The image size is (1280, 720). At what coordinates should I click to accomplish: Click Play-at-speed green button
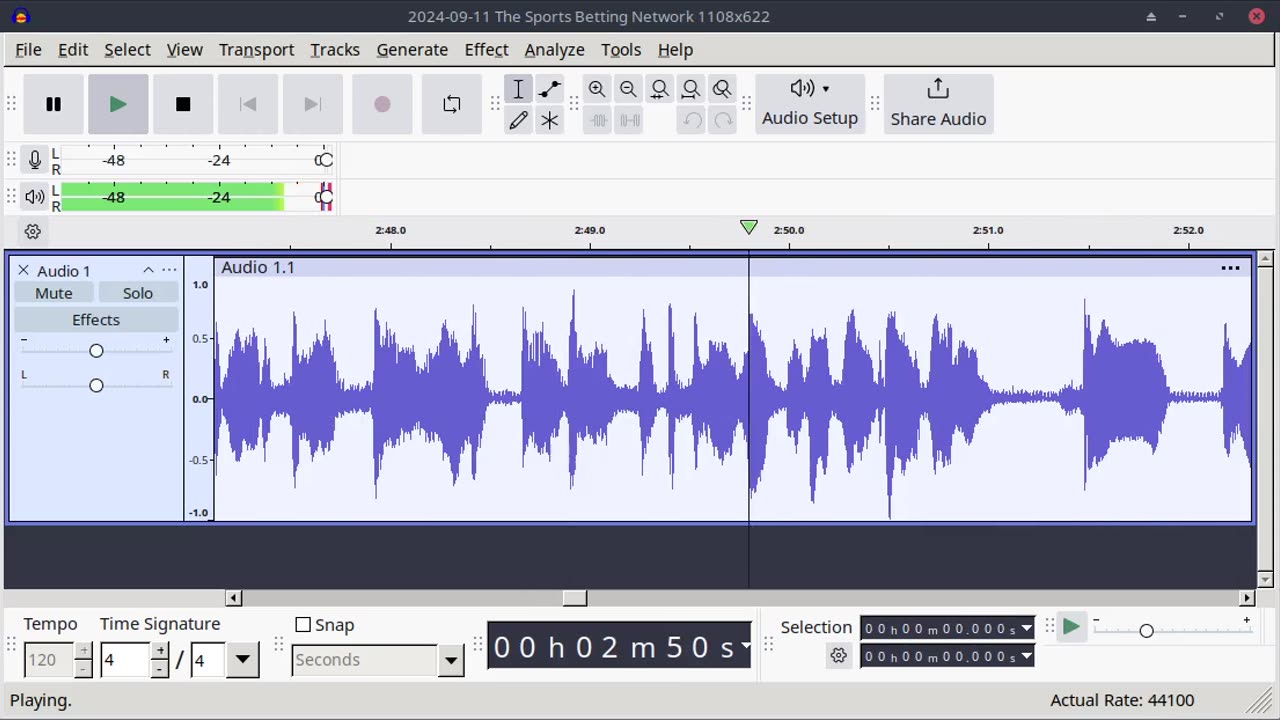click(x=1071, y=627)
